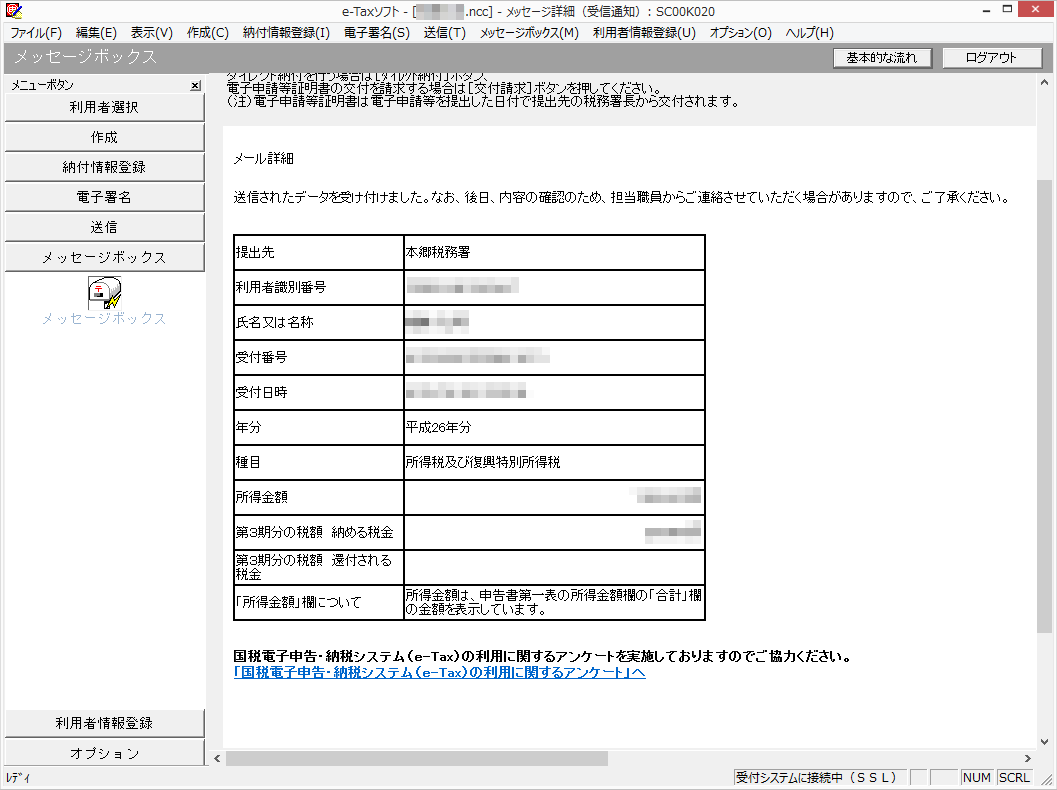The image size is (1057, 790).
Task: Close the メニューボタン side panel
Action: tap(196, 86)
